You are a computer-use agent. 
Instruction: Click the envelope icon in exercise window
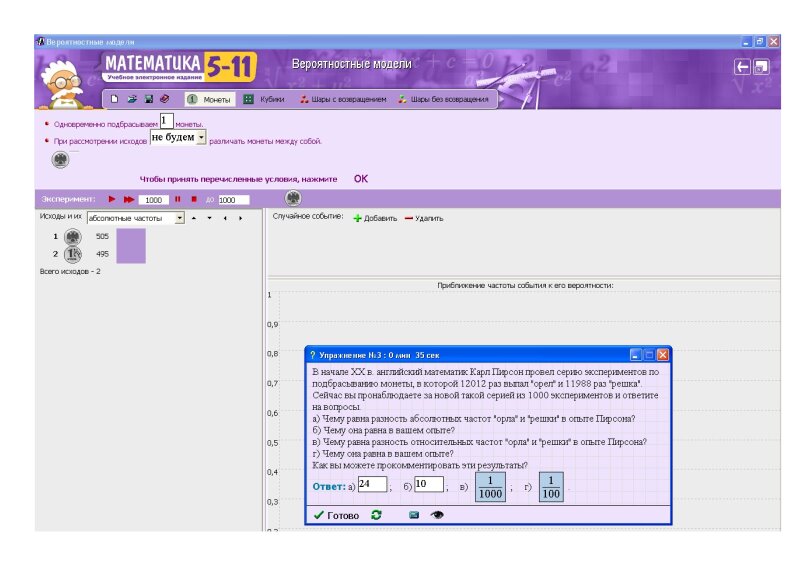pos(414,515)
